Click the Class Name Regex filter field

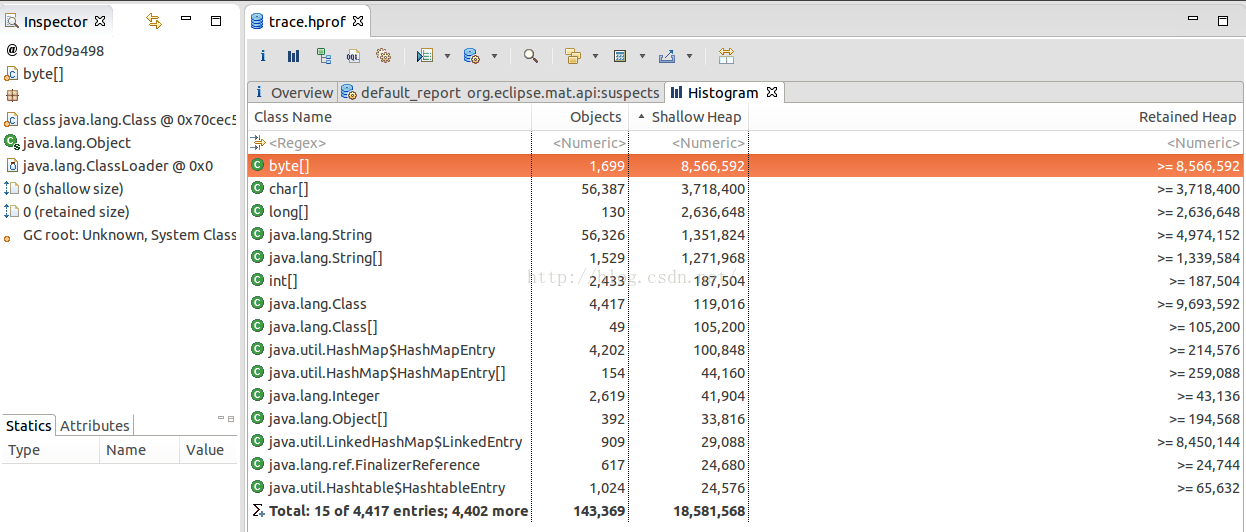coord(390,143)
